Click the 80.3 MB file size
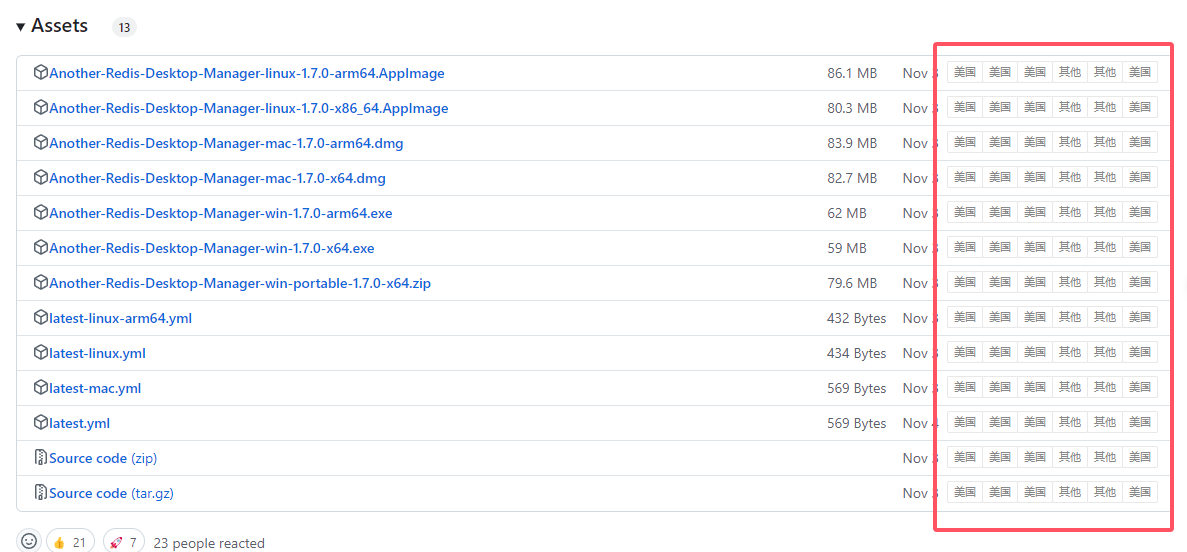Viewport: 1187px width, 552px height. click(852, 108)
